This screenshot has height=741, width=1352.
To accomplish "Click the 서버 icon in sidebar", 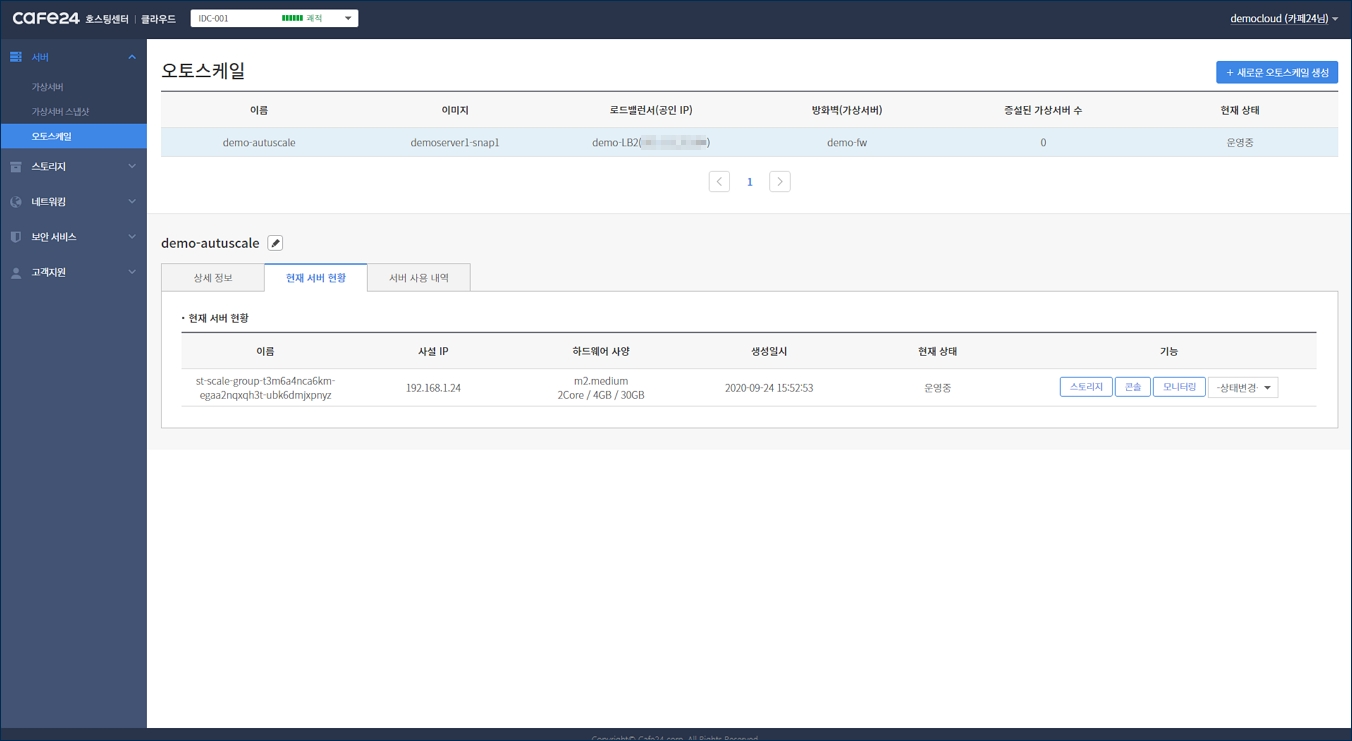I will (16, 57).
